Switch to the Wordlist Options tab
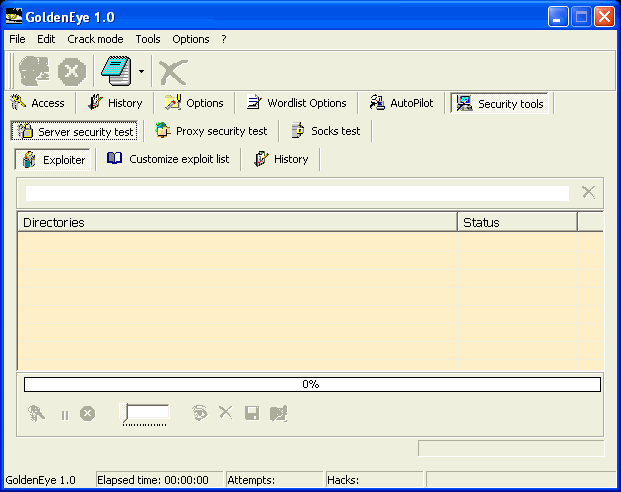This screenshot has height=492, width=621. [296, 103]
